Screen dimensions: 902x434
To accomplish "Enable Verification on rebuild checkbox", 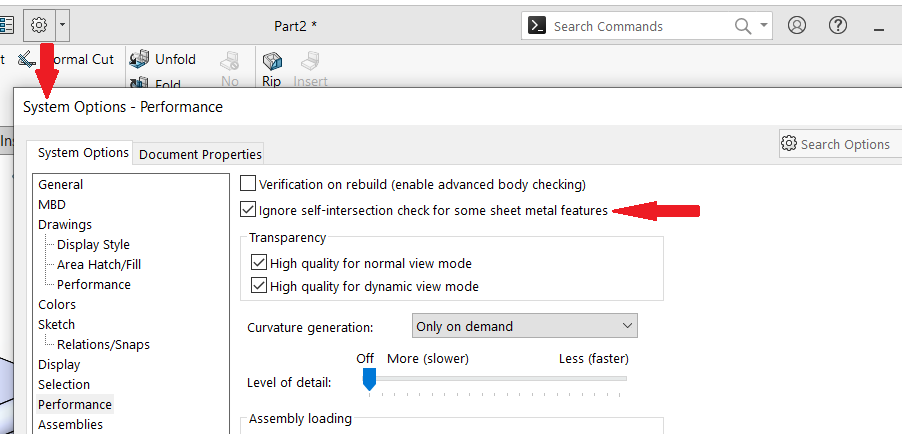I will [249, 184].
